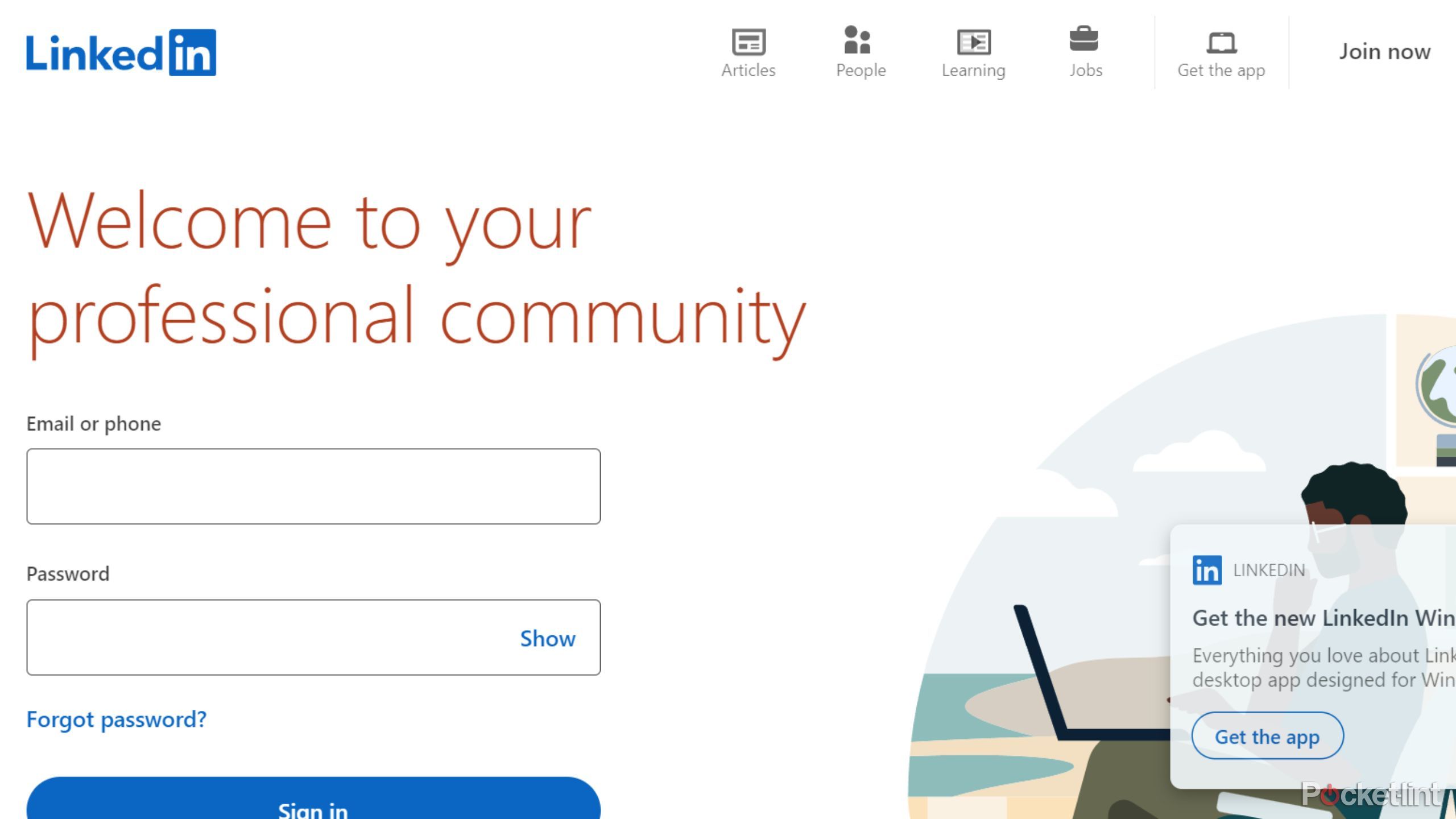1456x819 pixels.
Task: Open the Articles section icon
Action: [748, 41]
